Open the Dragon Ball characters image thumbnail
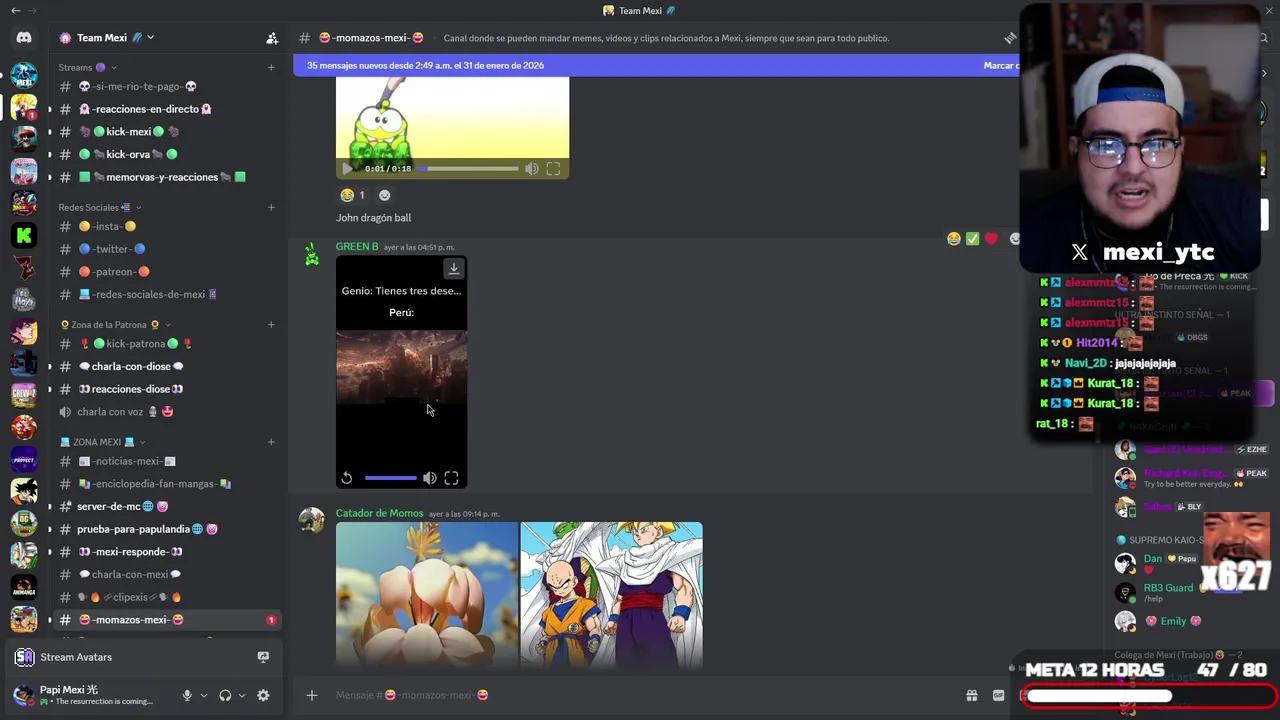This screenshot has height=720, width=1280. coord(612,595)
